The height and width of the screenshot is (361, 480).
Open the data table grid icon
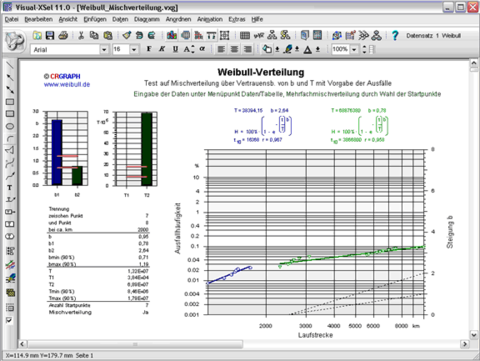pos(245,35)
